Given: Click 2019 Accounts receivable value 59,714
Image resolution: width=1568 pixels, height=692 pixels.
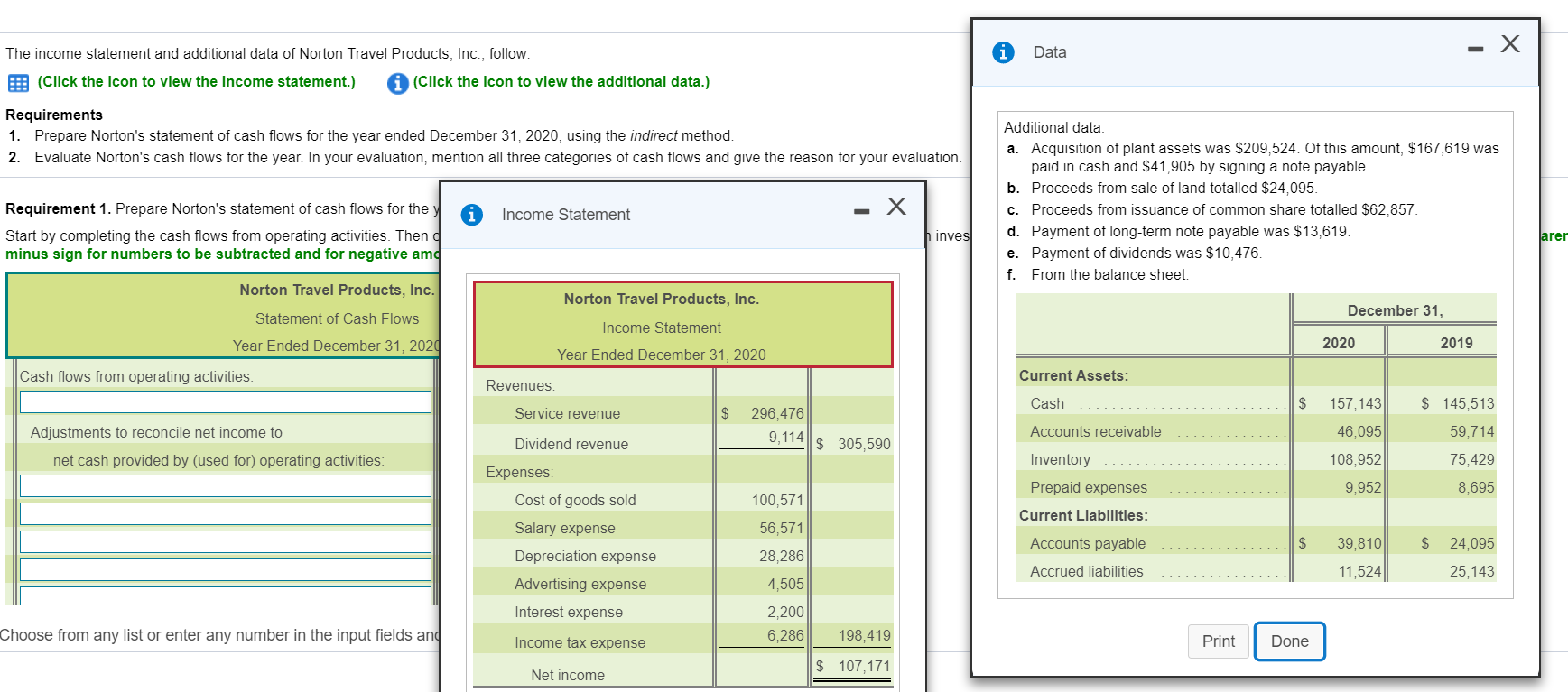Looking at the screenshot, I should [x=1471, y=432].
